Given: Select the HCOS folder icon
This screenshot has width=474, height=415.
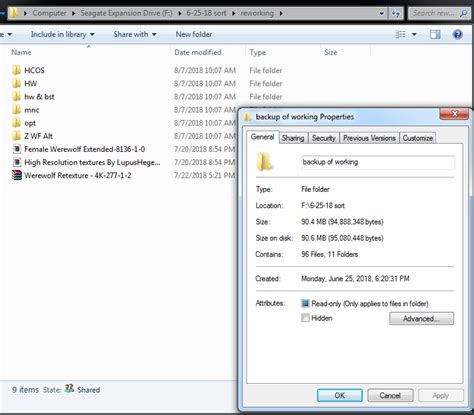Looking at the screenshot, I should pos(16,70).
